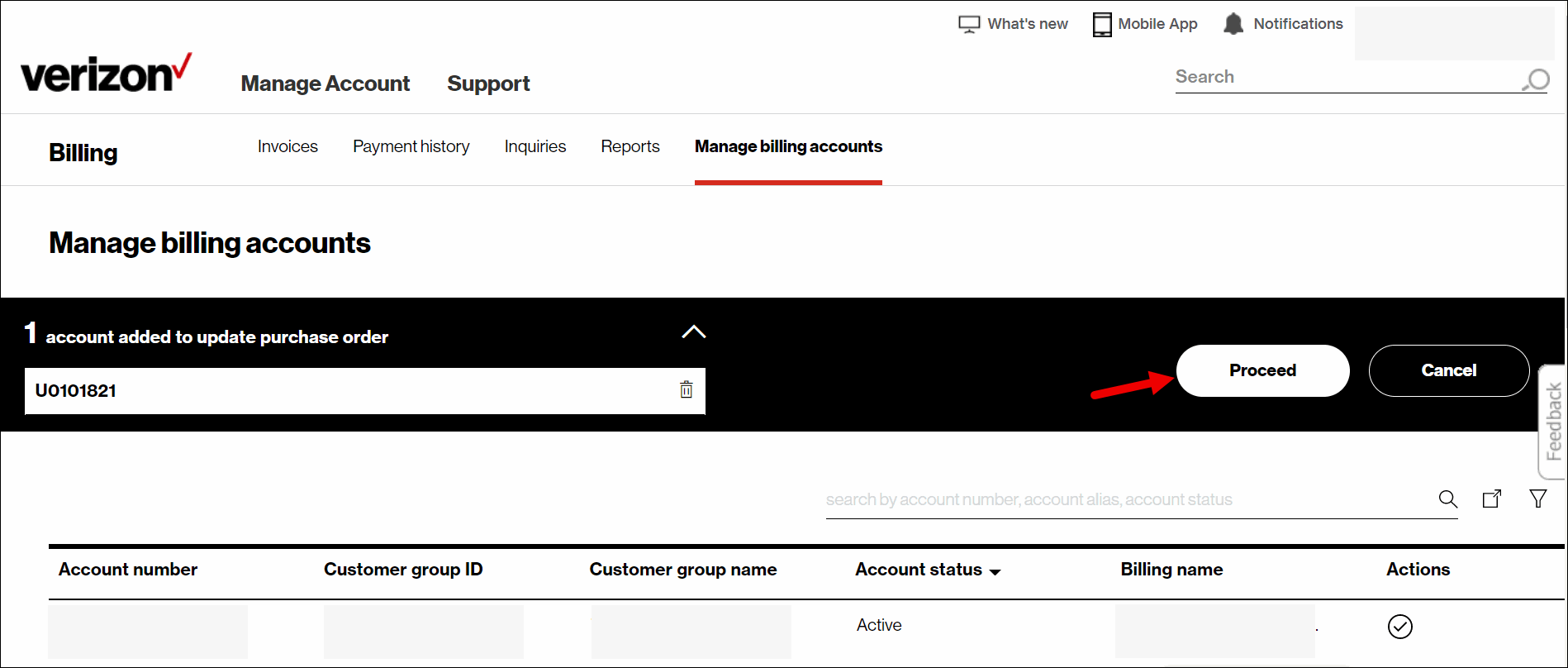This screenshot has height=668, width=1568.
Task: Collapse the added accounts panel chevron
Action: click(694, 332)
